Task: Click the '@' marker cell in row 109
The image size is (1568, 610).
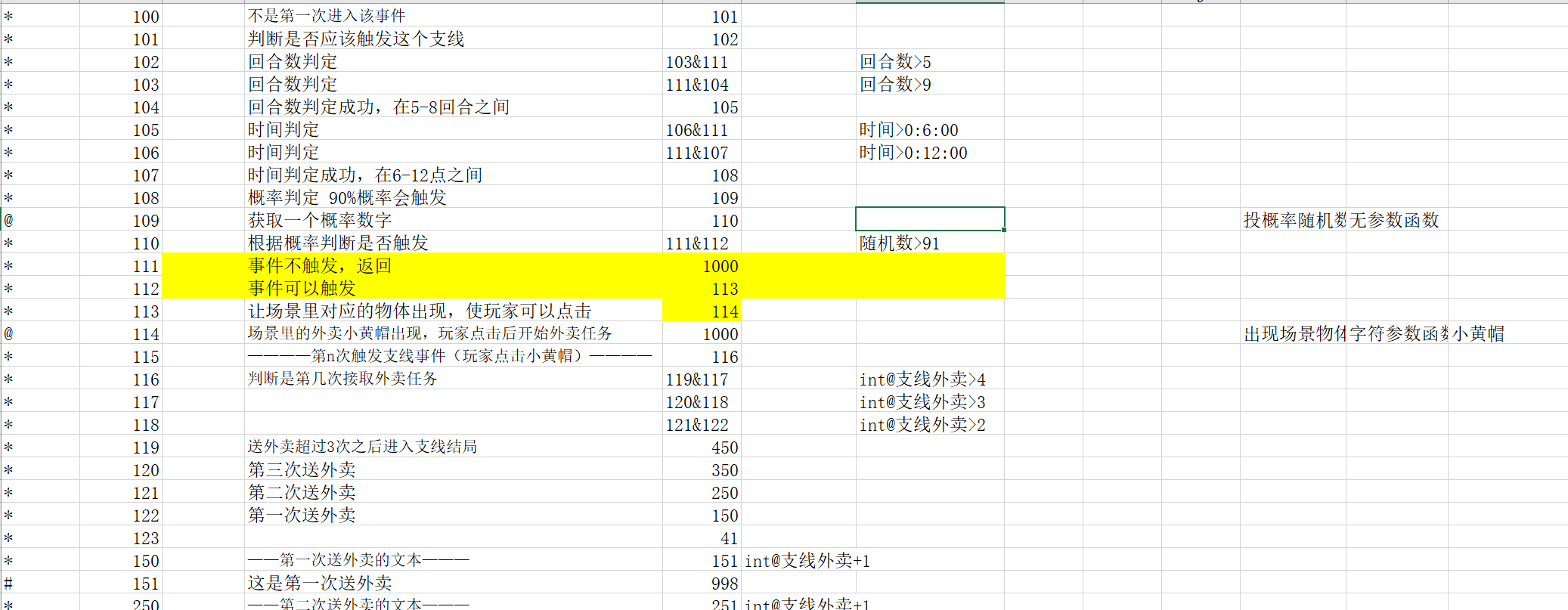Action: tap(40, 219)
